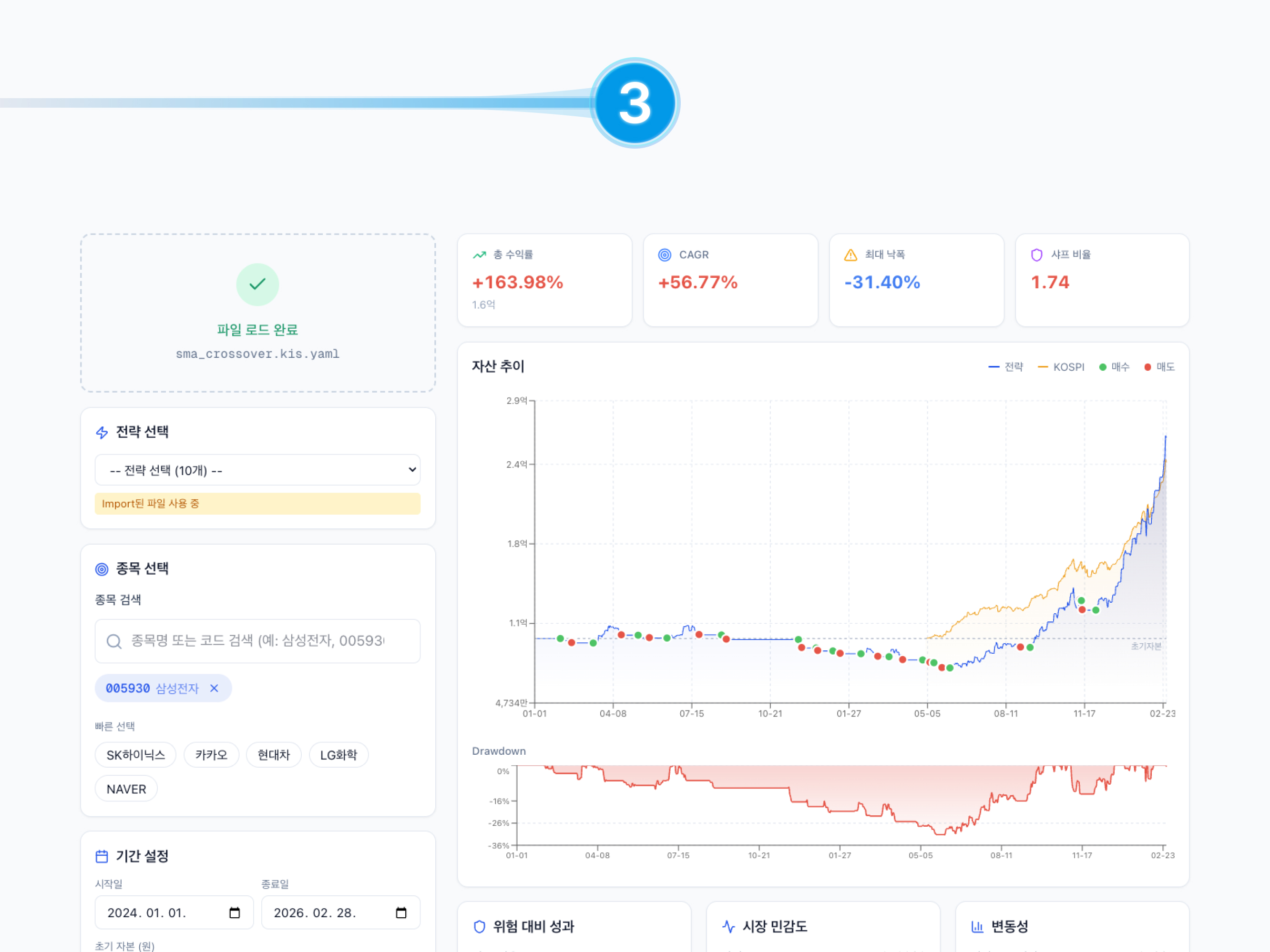Click the shield icon on 샤프 비율
This screenshot has height=952, width=1270.
click(1036, 255)
